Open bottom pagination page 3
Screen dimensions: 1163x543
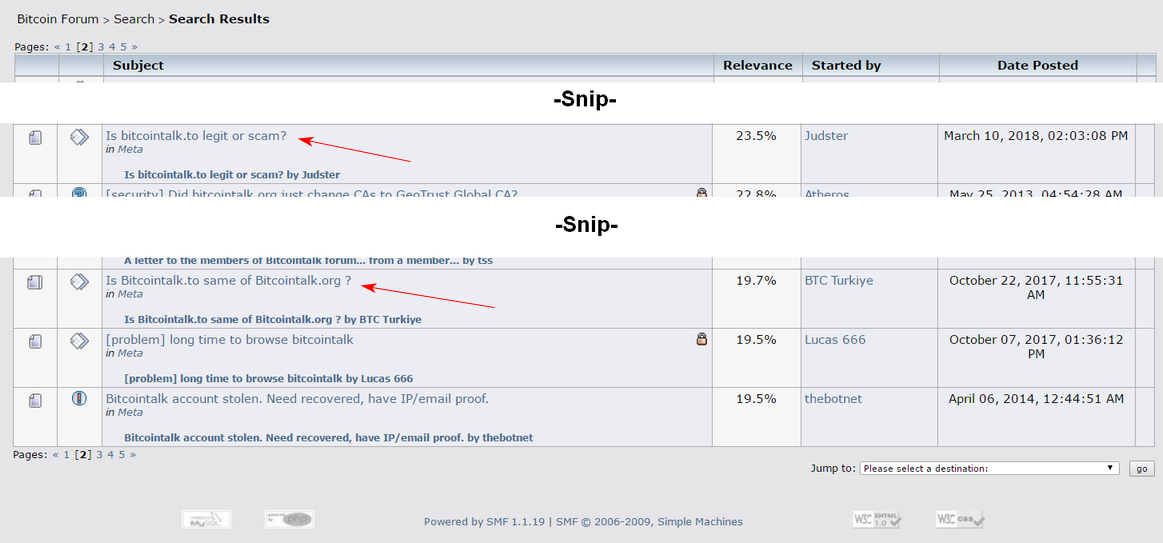[x=99, y=455]
